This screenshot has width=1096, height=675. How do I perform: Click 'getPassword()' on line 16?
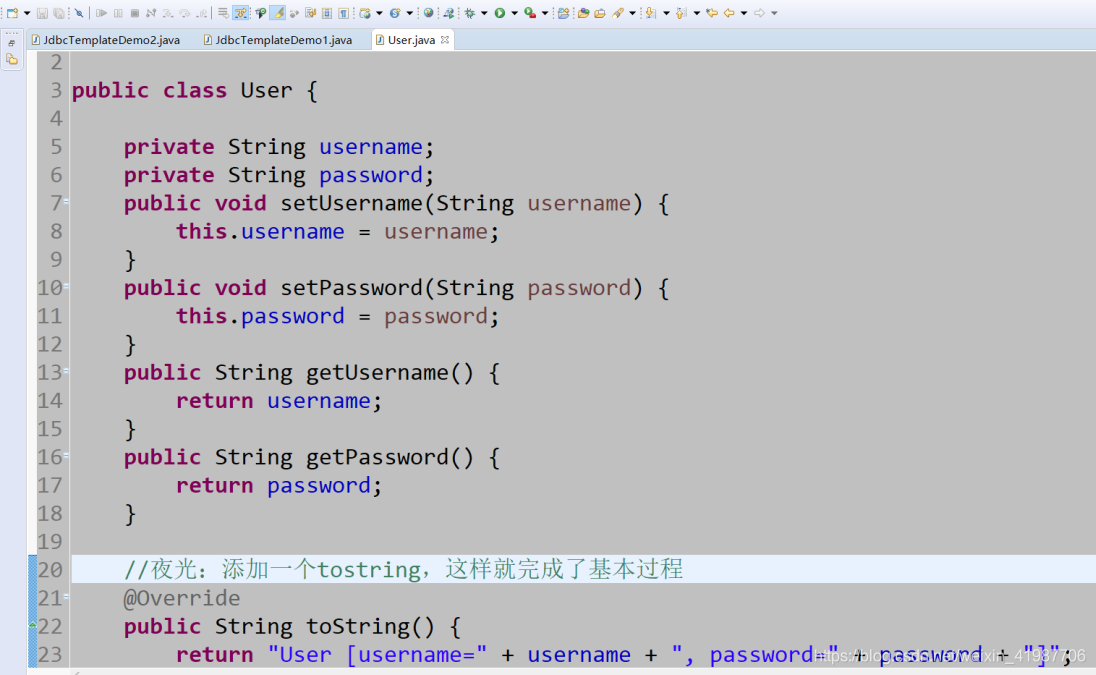click(390, 457)
